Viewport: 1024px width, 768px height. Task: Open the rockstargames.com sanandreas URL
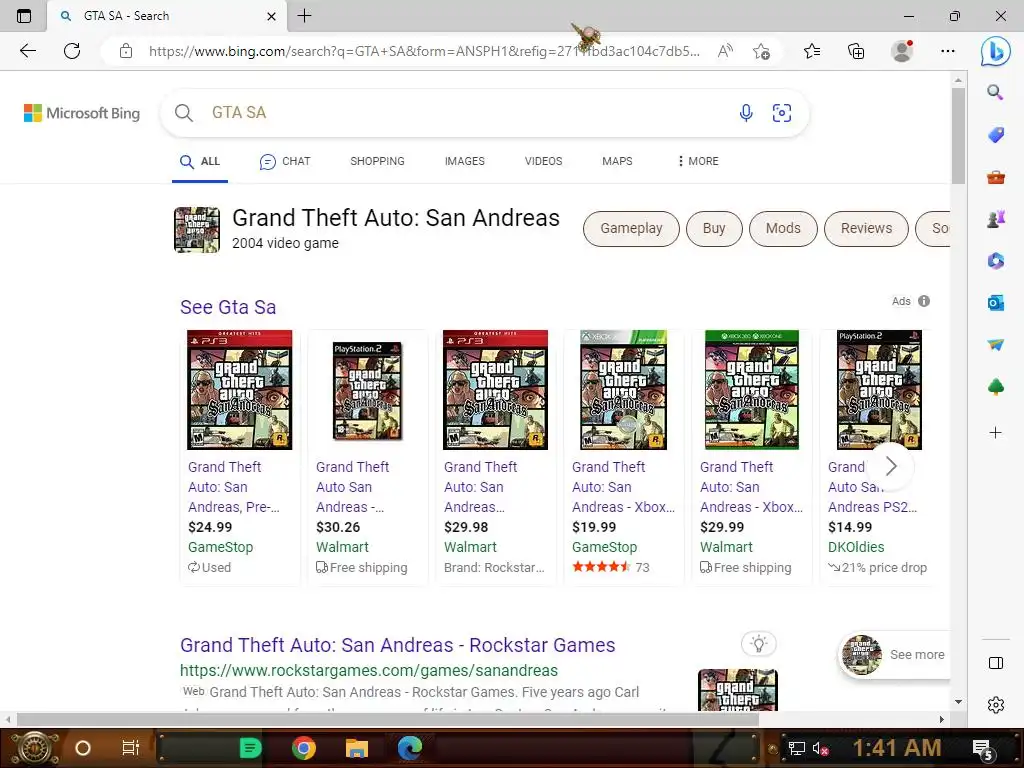[x=368, y=671]
